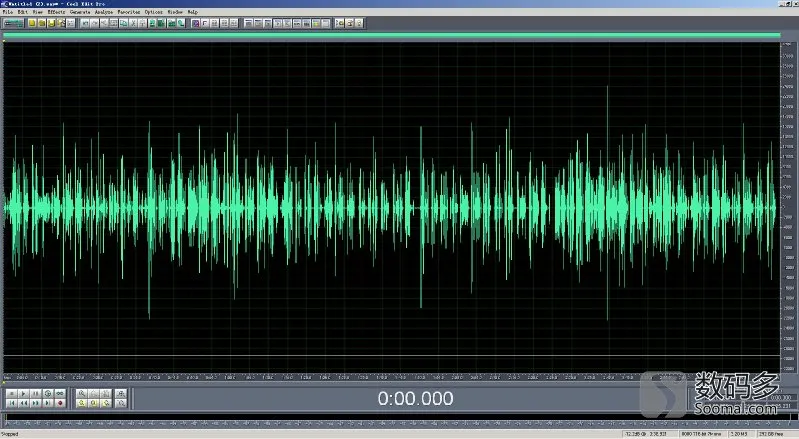Click the 'Stopped' status bar text
This screenshot has width=799, height=439.
tap(10, 434)
